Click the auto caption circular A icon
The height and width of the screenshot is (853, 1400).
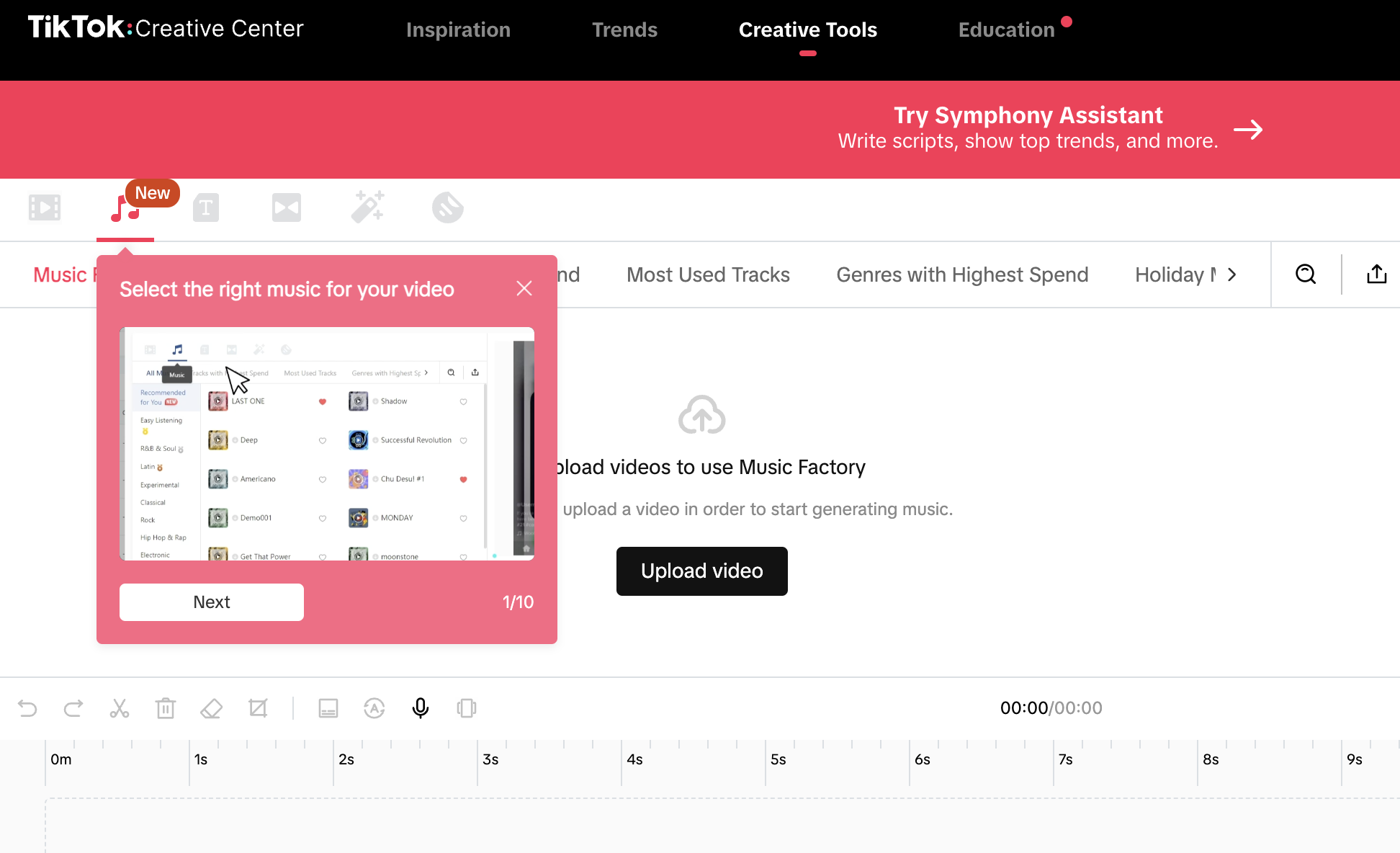374,708
